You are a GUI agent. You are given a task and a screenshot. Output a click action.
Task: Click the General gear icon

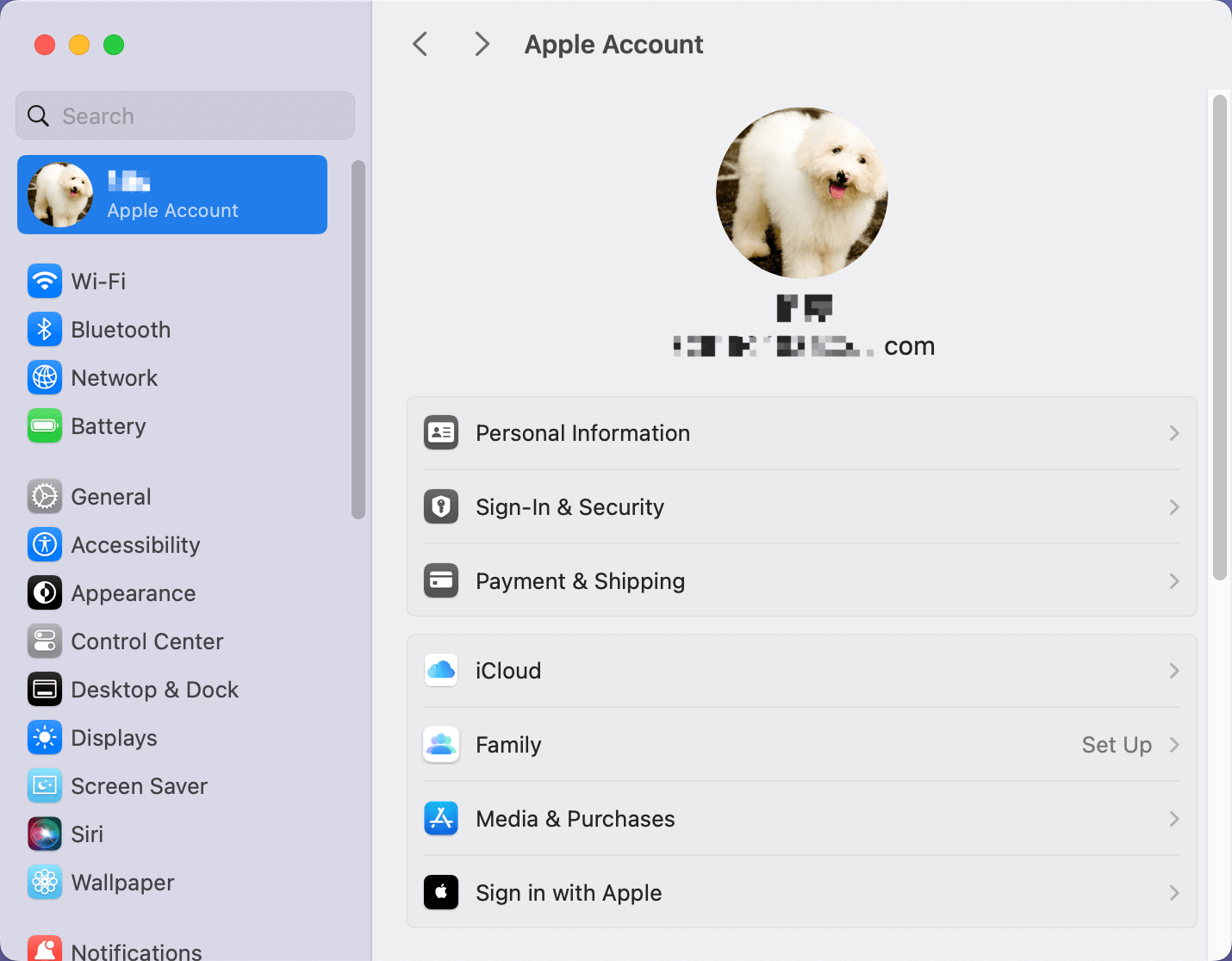click(45, 496)
